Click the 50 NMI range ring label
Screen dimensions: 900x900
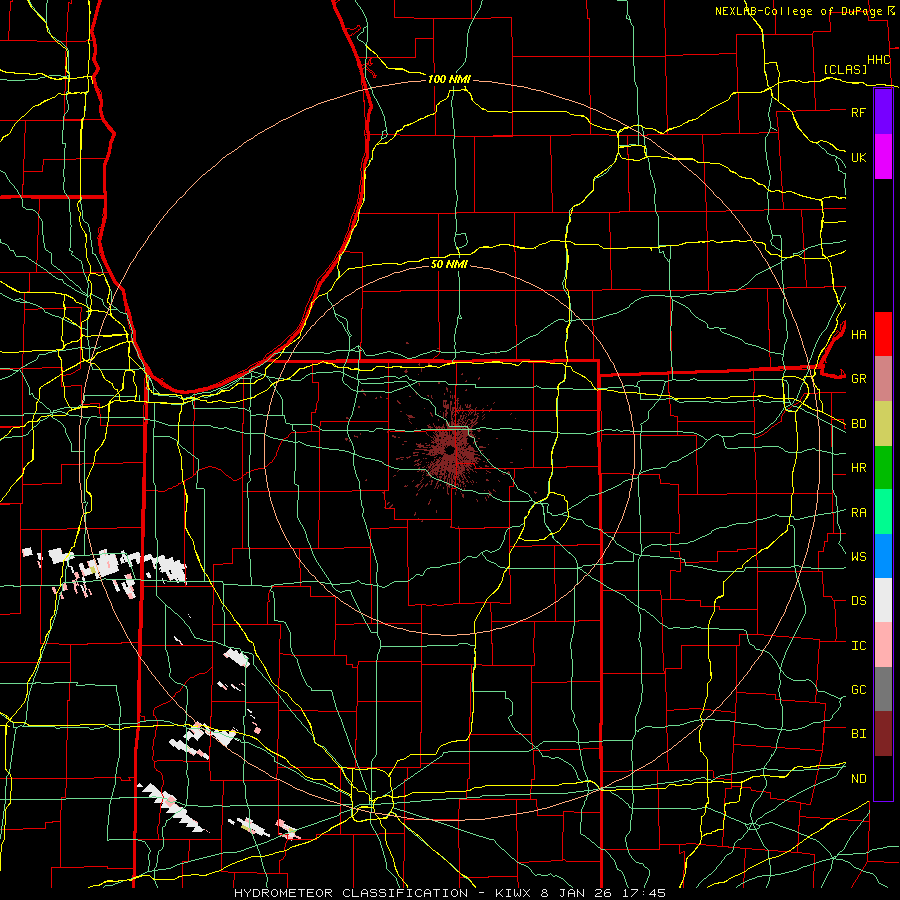pos(449,264)
